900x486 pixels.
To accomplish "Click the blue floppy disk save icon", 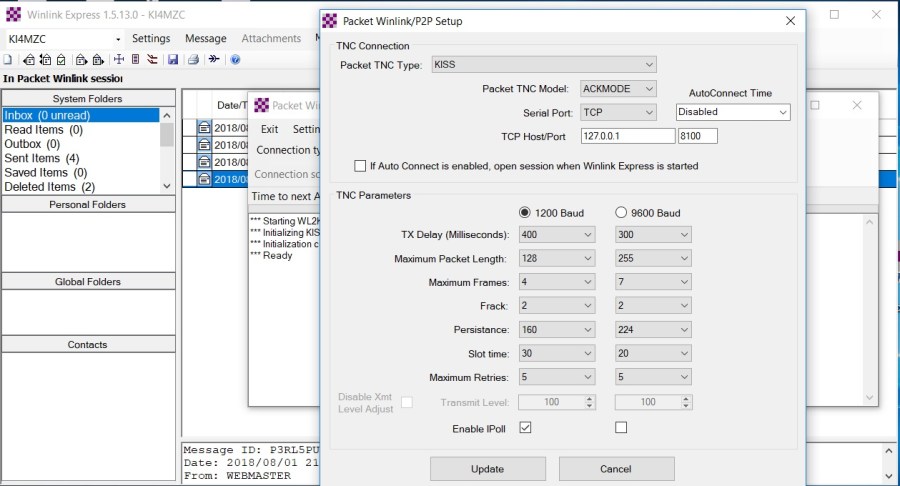I will click(173, 60).
